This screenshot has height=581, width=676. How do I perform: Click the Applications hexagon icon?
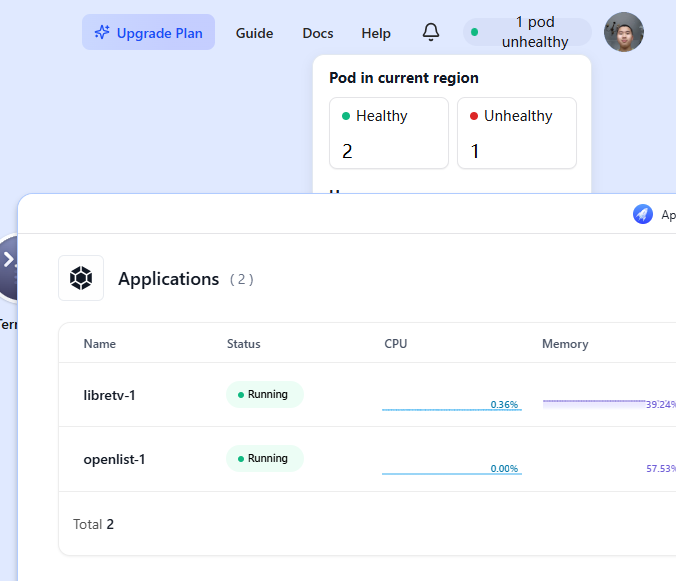point(81,278)
